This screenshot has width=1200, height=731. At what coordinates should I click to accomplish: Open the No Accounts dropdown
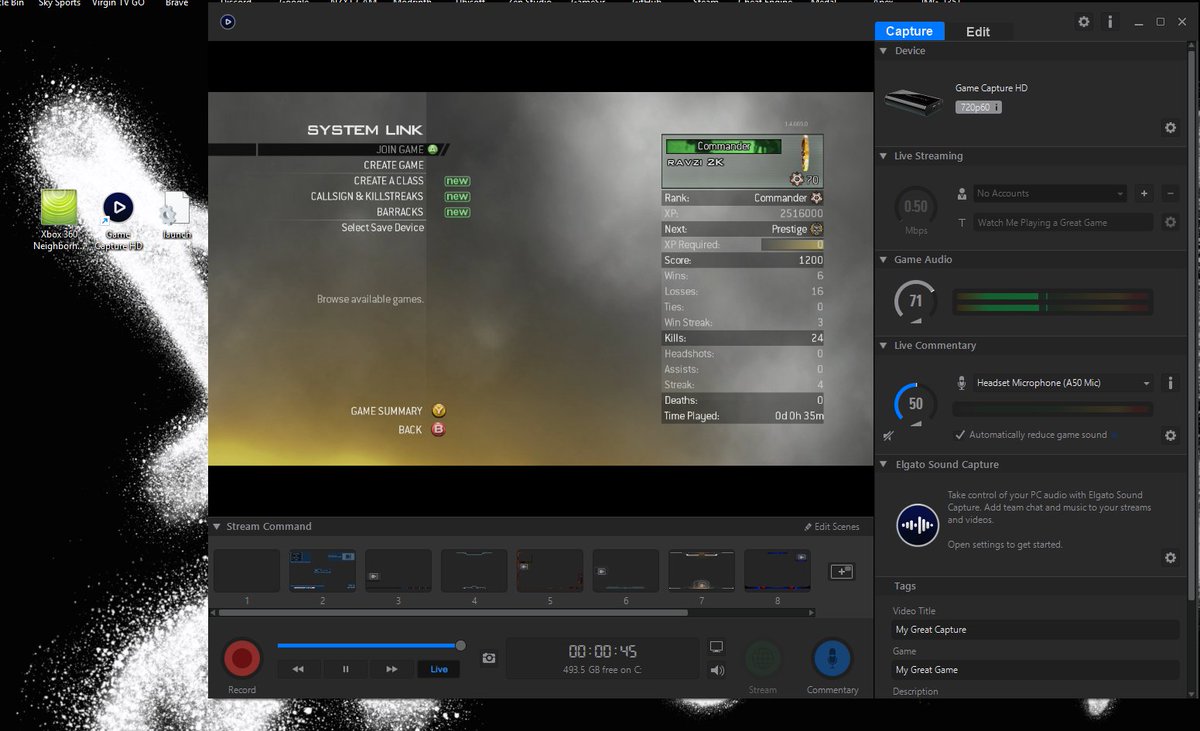tap(1050, 193)
